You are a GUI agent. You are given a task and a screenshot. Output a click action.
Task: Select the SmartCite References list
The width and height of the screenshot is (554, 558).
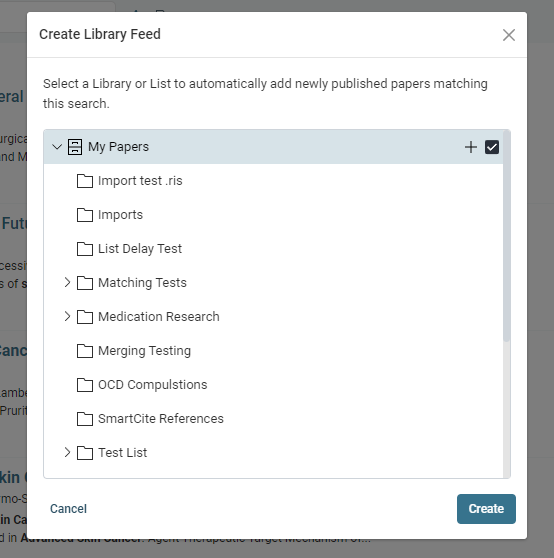coord(161,419)
